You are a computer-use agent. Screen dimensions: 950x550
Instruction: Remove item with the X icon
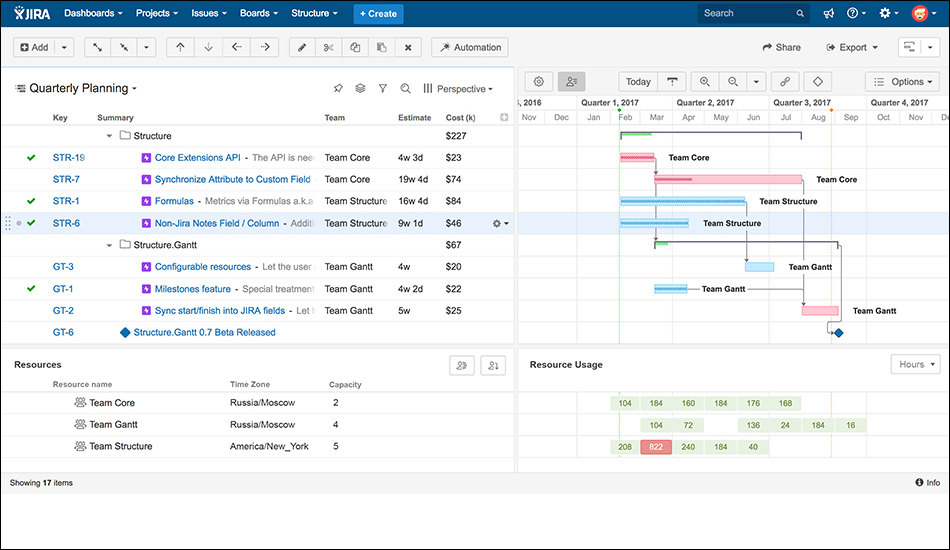pos(408,47)
